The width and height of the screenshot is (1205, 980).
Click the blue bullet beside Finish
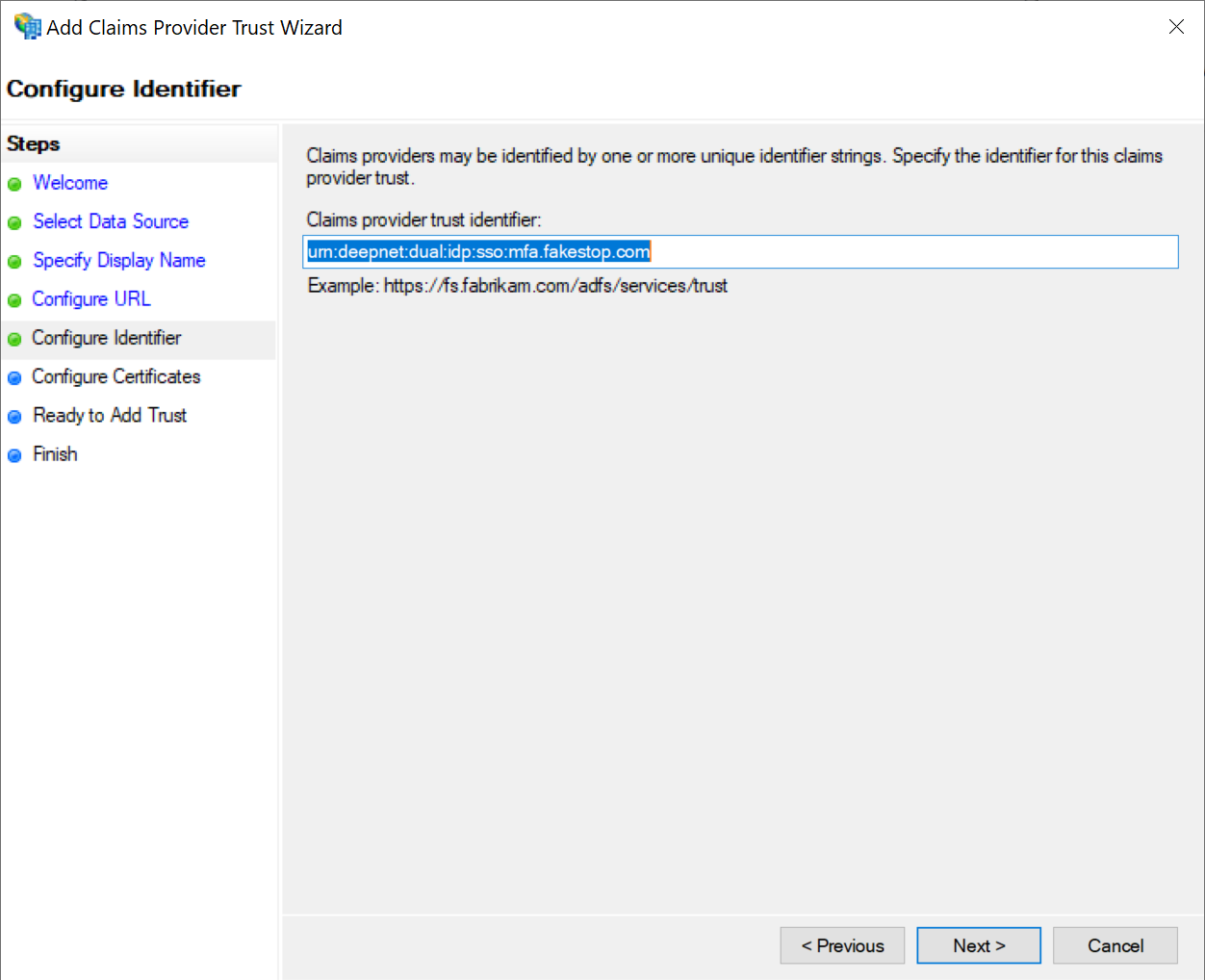(14, 455)
